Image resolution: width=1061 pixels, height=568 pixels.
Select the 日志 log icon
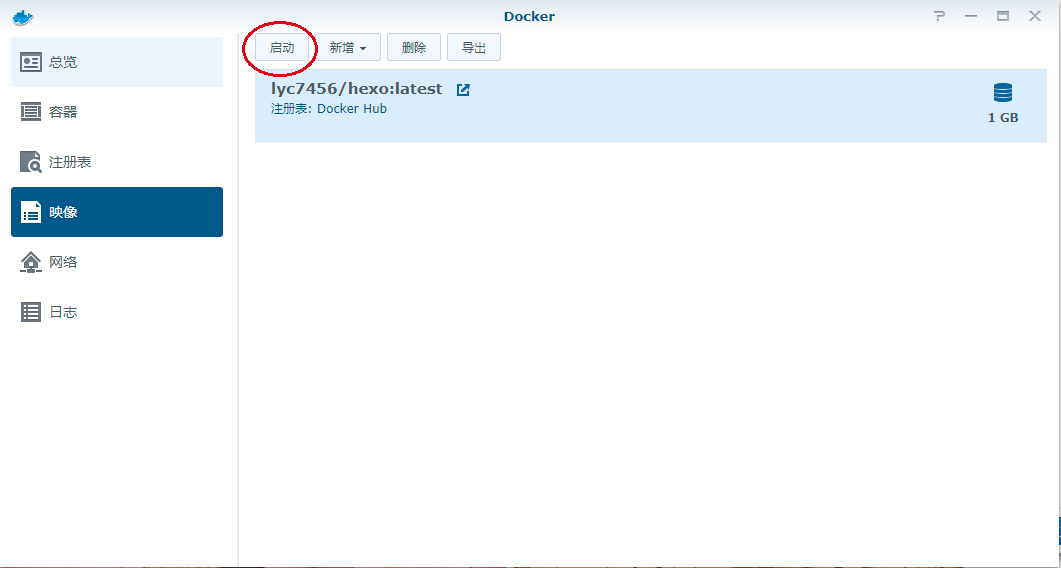[30, 312]
